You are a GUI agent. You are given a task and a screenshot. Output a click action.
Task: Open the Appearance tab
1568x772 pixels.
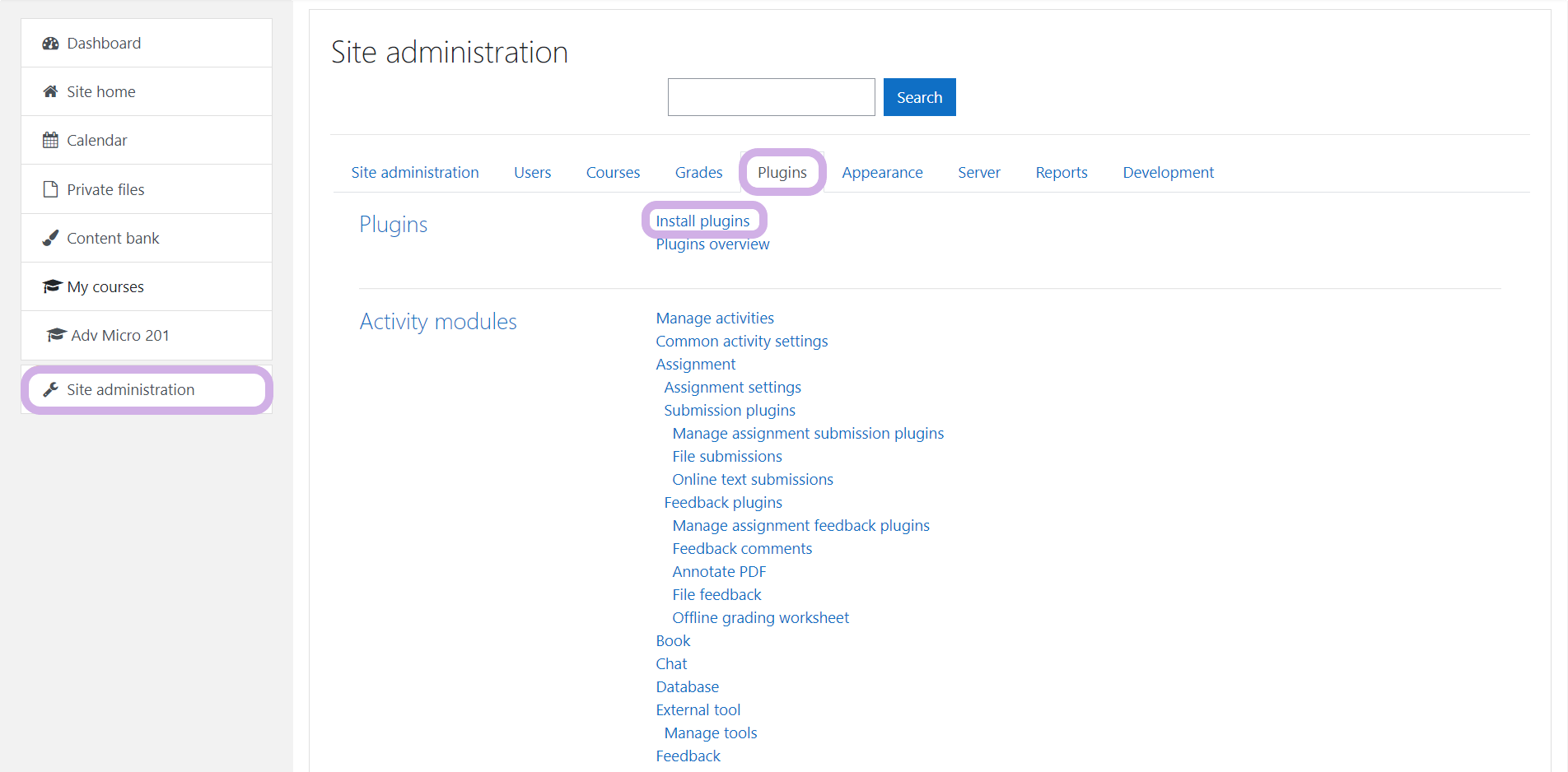click(x=882, y=173)
